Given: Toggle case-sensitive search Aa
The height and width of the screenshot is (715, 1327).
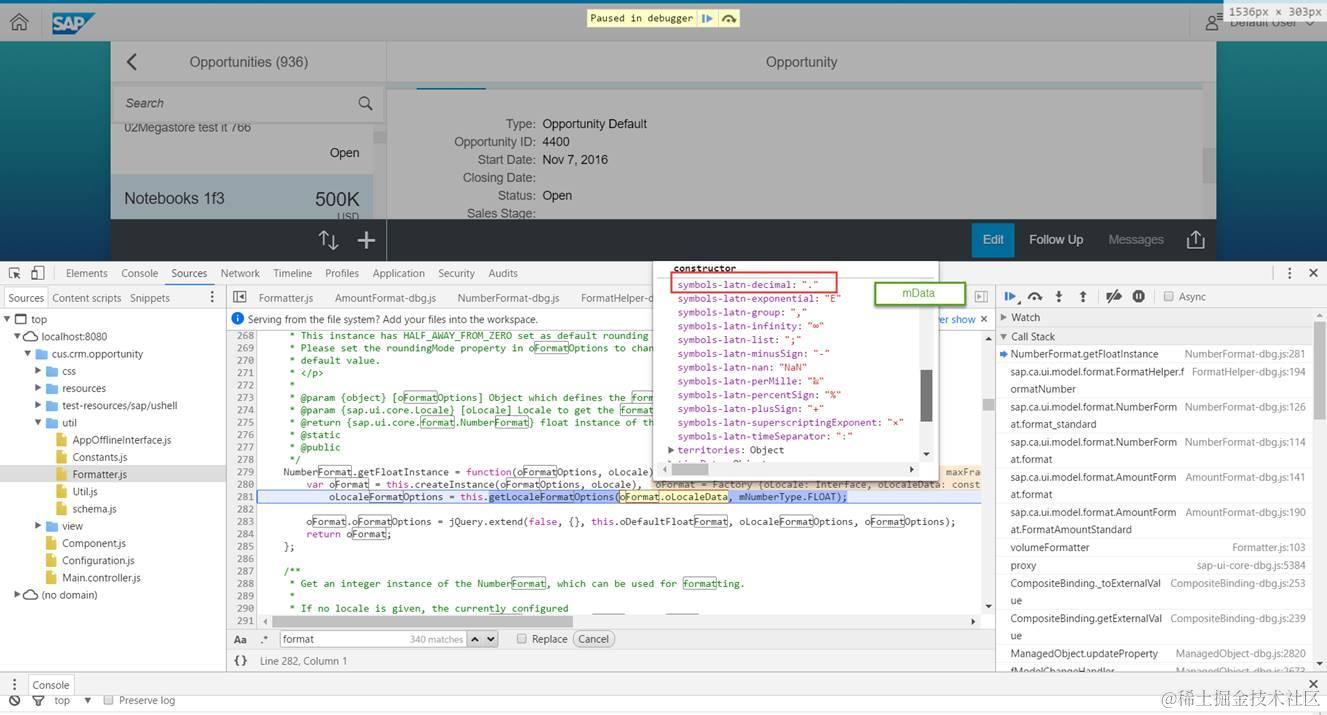Looking at the screenshot, I should pyautogui.click(x=240, y=639).
